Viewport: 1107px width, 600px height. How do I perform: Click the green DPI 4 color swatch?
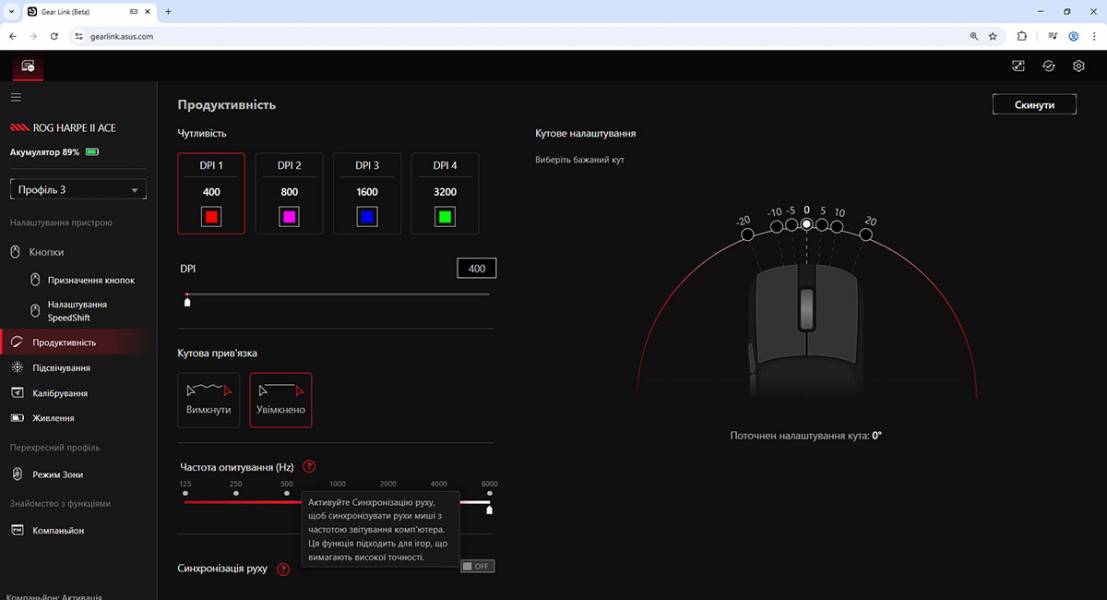pyautogui.click(x=445, y=217)
